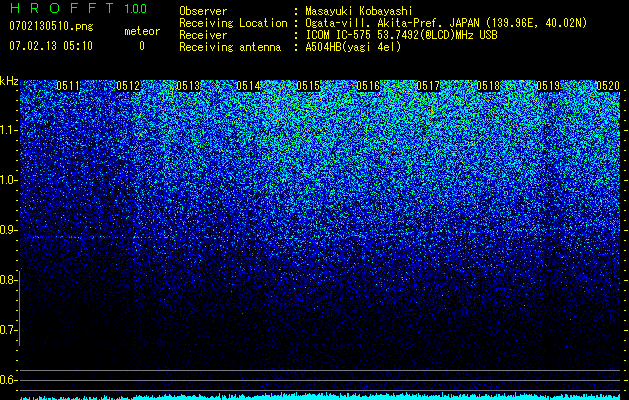Click the 0516 time marker
Screen dimensions: 629x400
click(368, 86)
